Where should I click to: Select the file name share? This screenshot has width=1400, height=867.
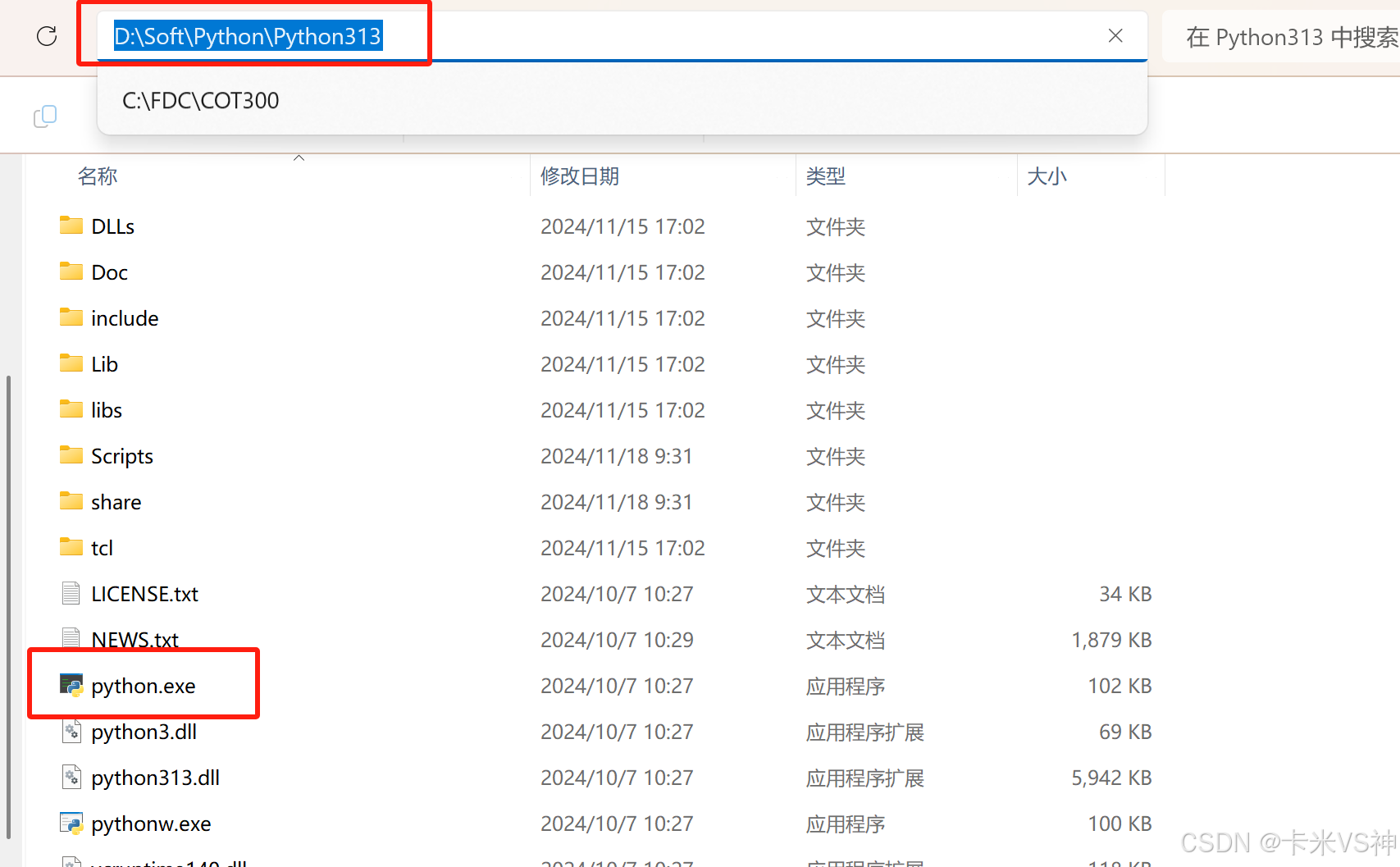116,502
